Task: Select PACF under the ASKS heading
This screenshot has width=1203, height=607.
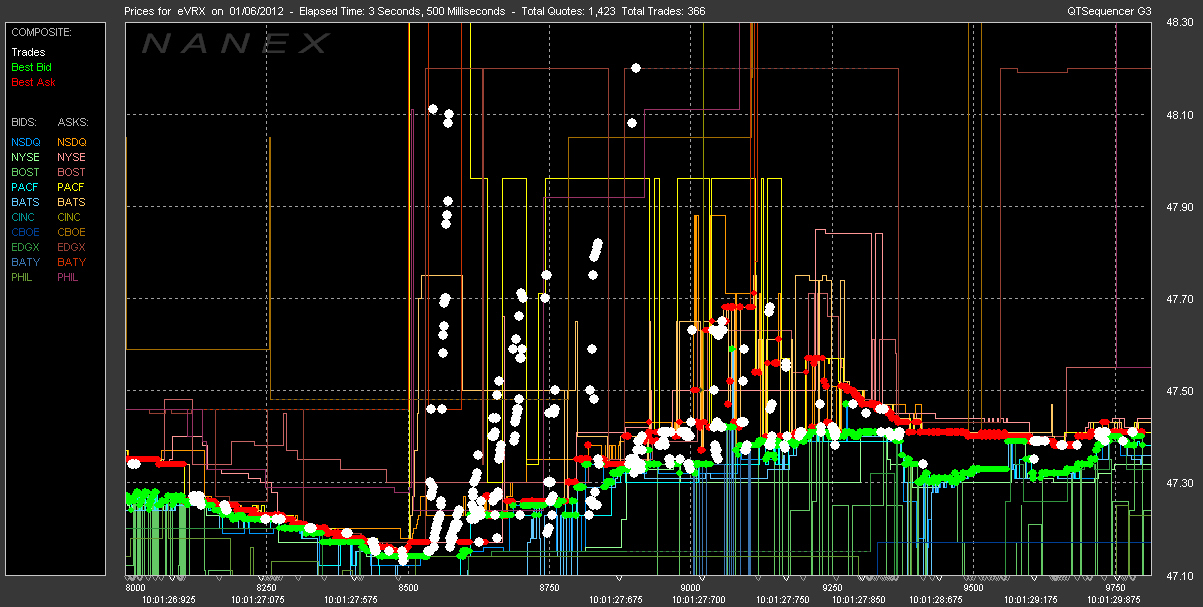Action: click(71, 187)
